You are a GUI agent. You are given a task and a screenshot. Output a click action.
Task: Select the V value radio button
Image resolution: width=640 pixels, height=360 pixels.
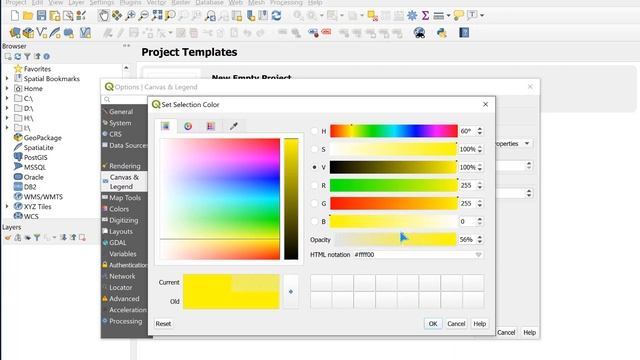pos(314,167)
